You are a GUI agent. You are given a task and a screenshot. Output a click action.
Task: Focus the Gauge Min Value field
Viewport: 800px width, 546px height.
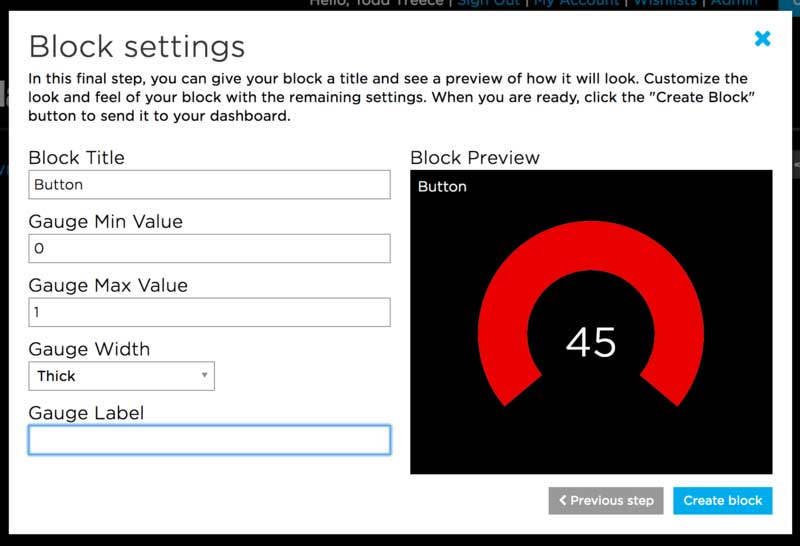209,248
